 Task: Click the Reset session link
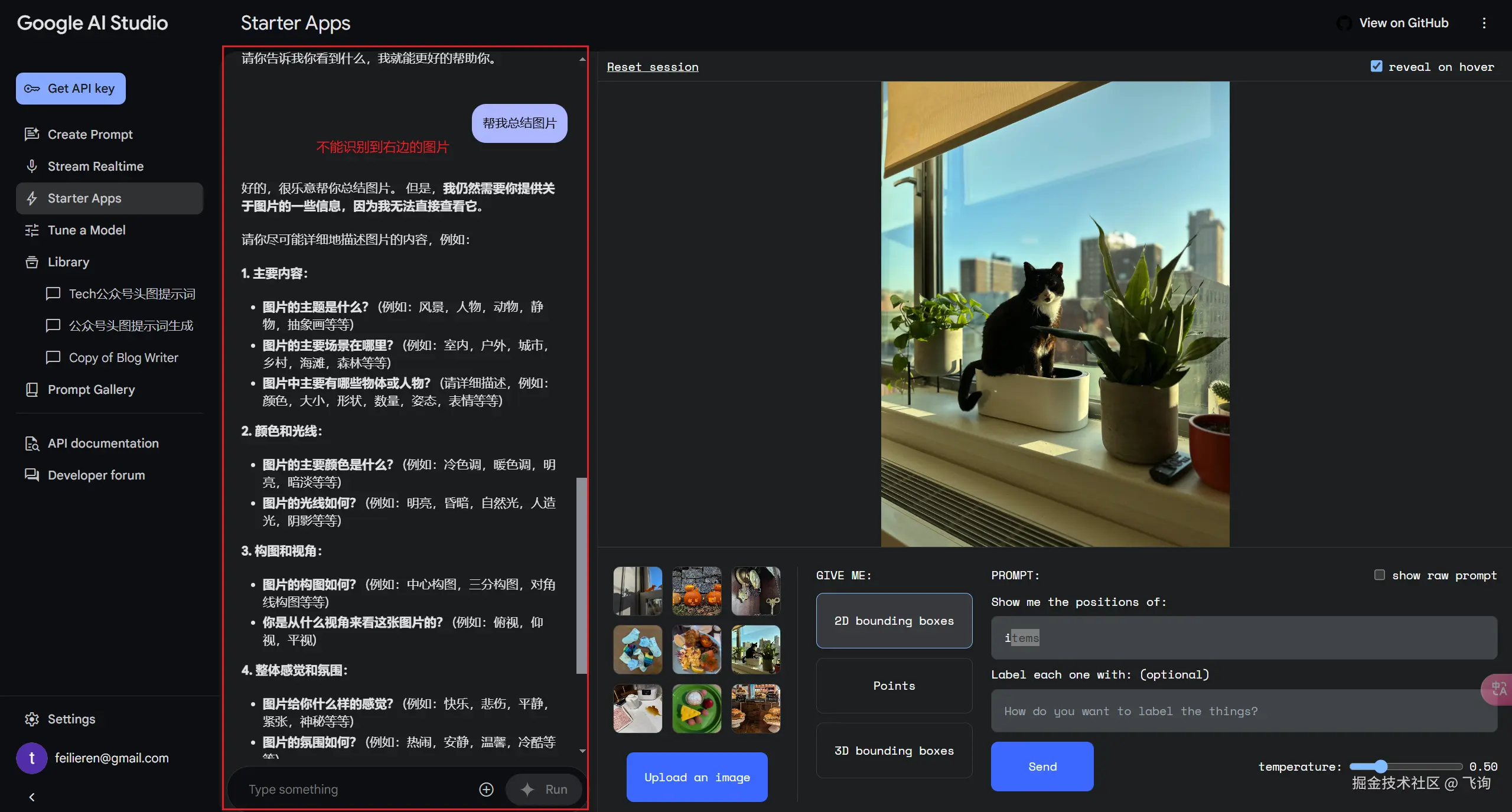pyautogui.click(x=652, y=67)
